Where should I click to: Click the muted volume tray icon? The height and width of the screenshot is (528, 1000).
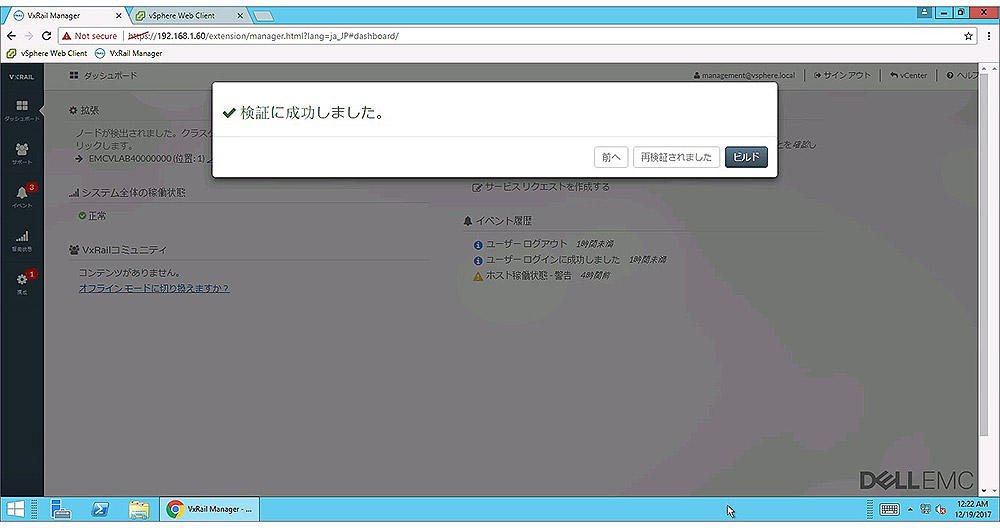[x=941, y=509]
